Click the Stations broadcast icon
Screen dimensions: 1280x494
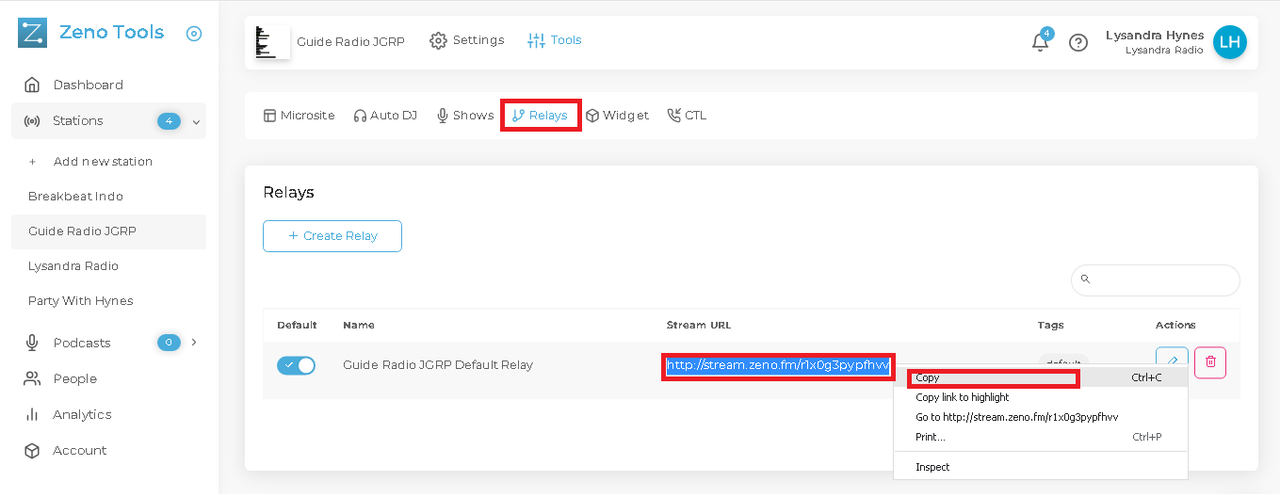[x=32, y=121]
